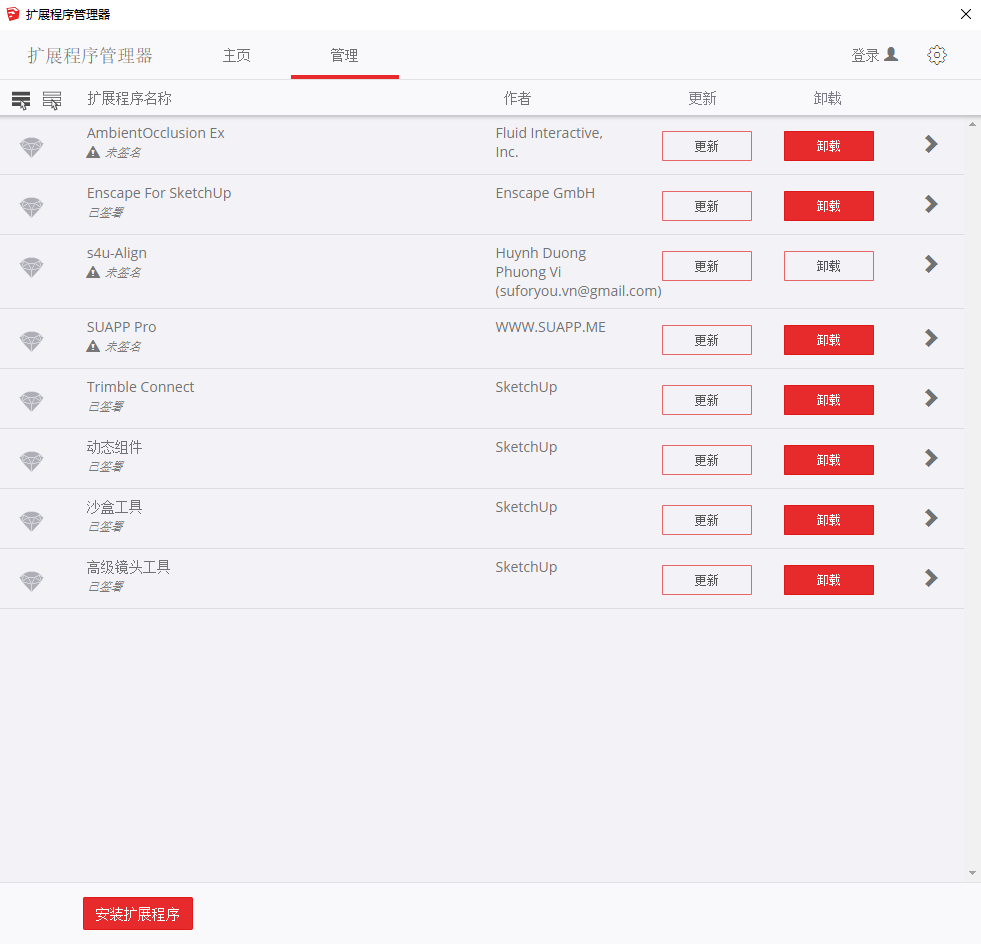Expand 高级镜头工具 details chevron
Image resolution: width=981 pixels, height=944 pixels.
tap(931, 578)
